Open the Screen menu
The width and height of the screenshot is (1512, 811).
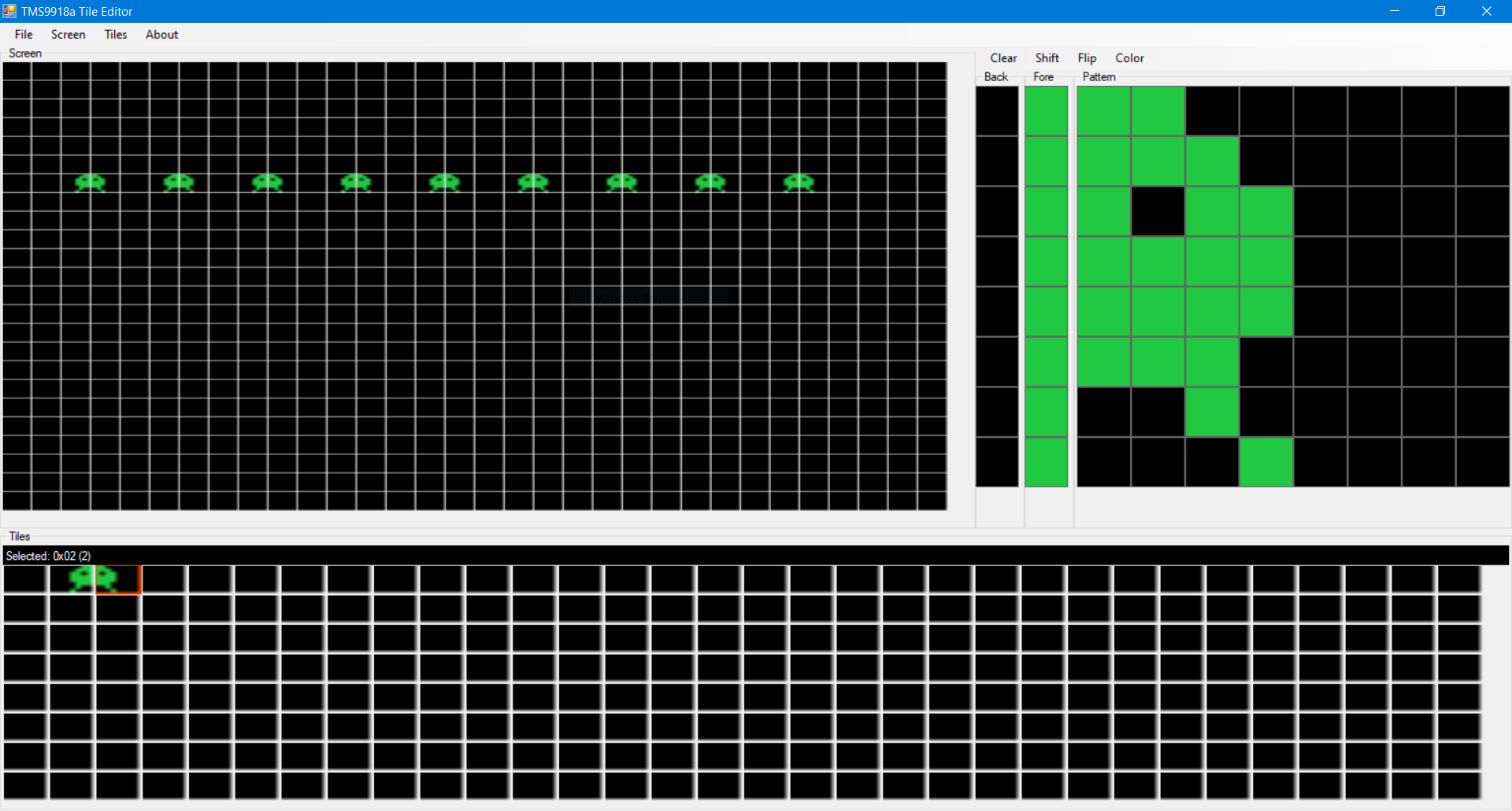[68, 35]
